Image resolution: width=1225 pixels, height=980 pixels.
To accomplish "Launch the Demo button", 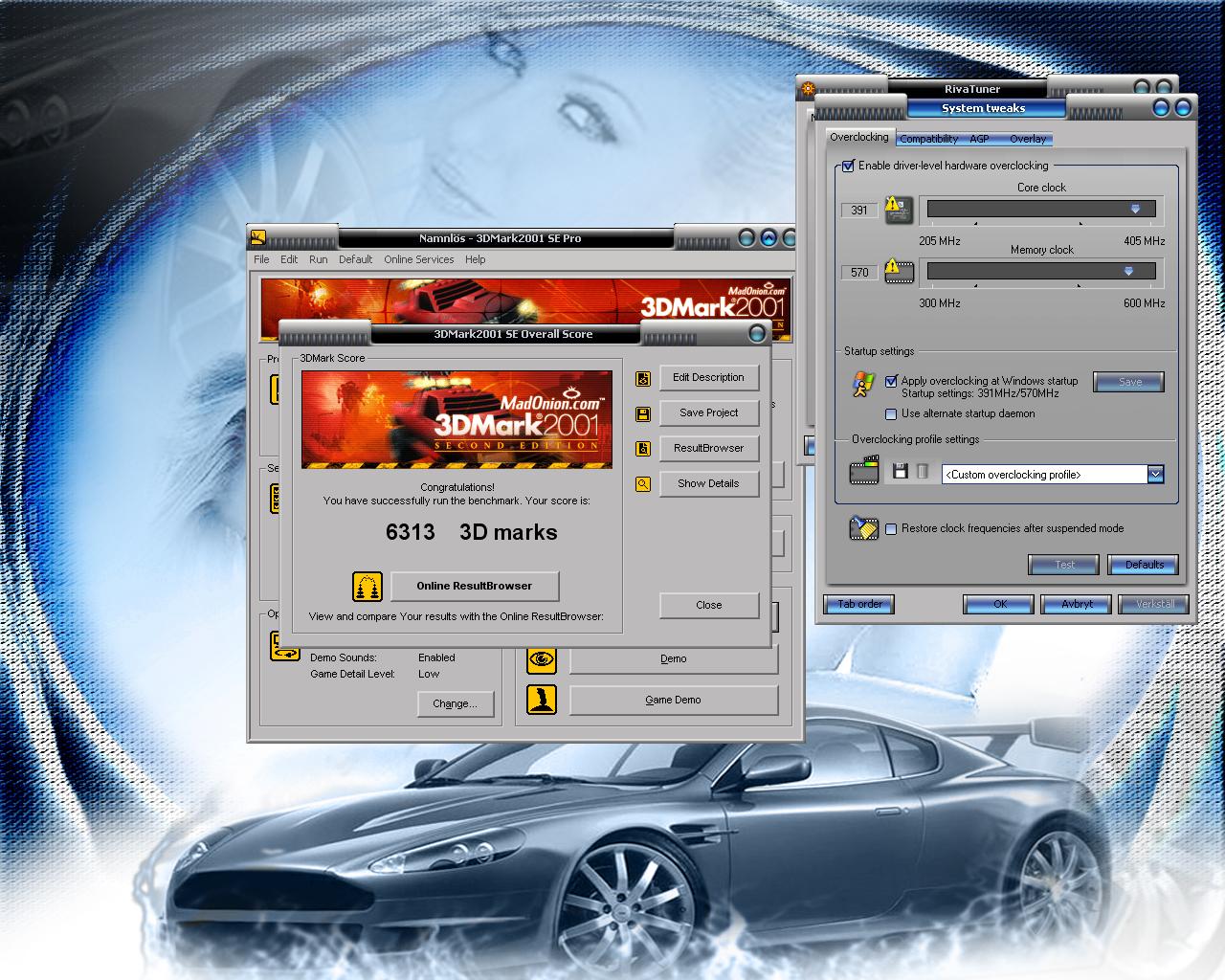I will [674, 659].
